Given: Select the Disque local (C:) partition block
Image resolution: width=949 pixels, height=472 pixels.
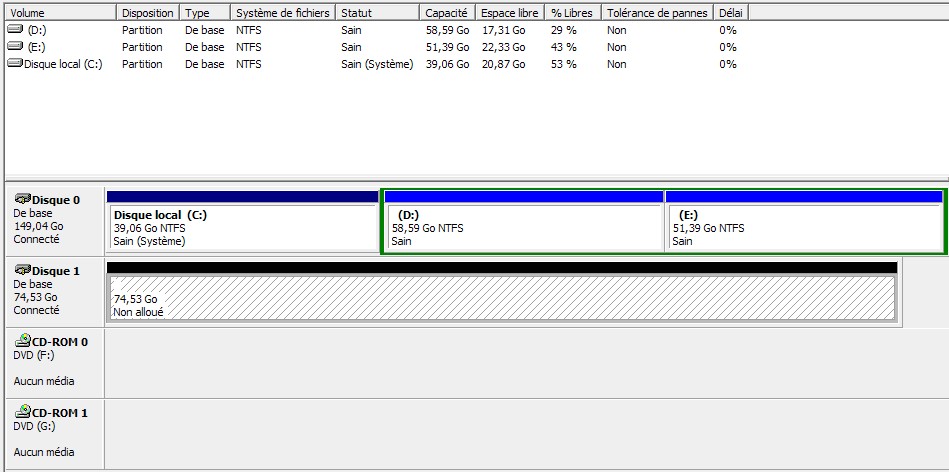Looking at the screenshot, I should [x=242, y=228].
